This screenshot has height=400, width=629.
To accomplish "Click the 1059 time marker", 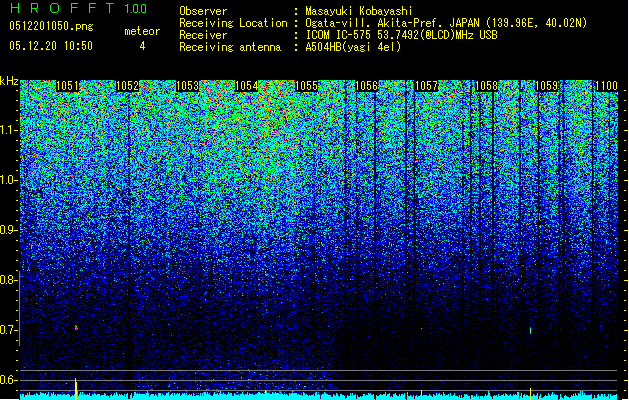I will point(546,86).
